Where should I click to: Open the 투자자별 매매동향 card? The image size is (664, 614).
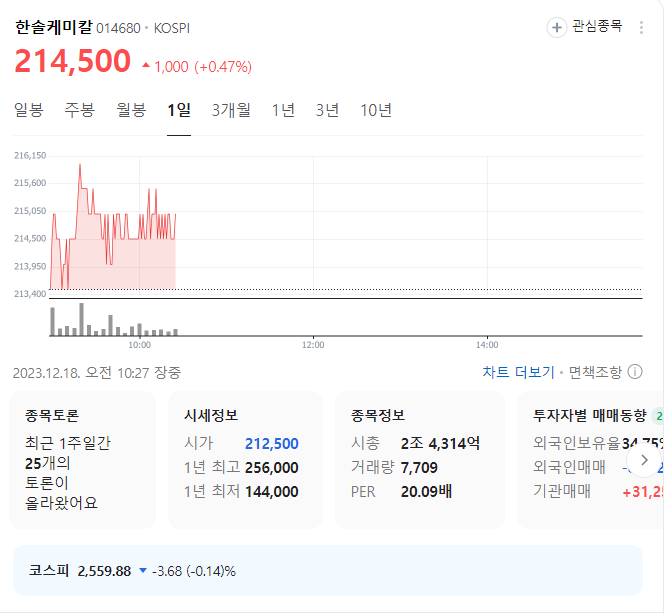(590, 460)
